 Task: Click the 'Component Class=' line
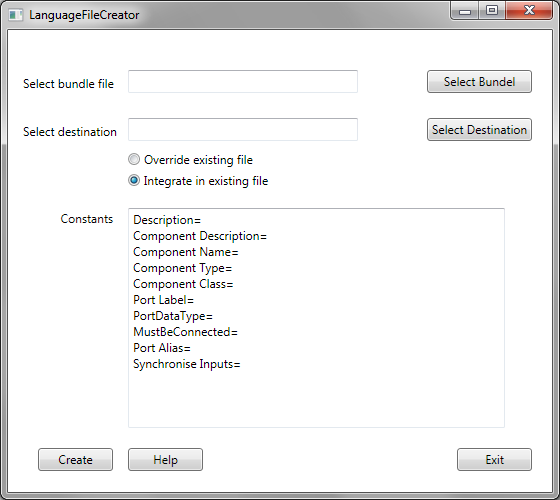[x=183, y=284]
